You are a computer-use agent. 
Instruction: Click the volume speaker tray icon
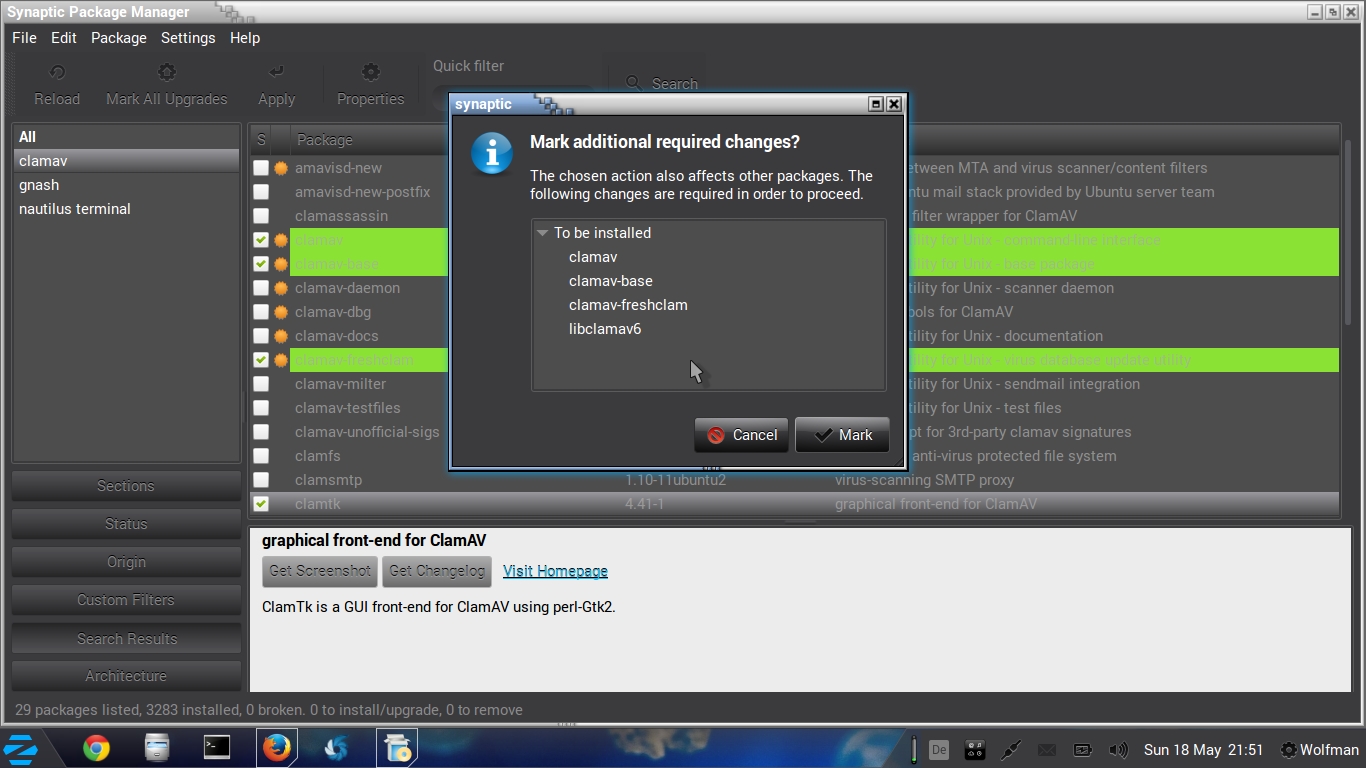point(1119,749)
